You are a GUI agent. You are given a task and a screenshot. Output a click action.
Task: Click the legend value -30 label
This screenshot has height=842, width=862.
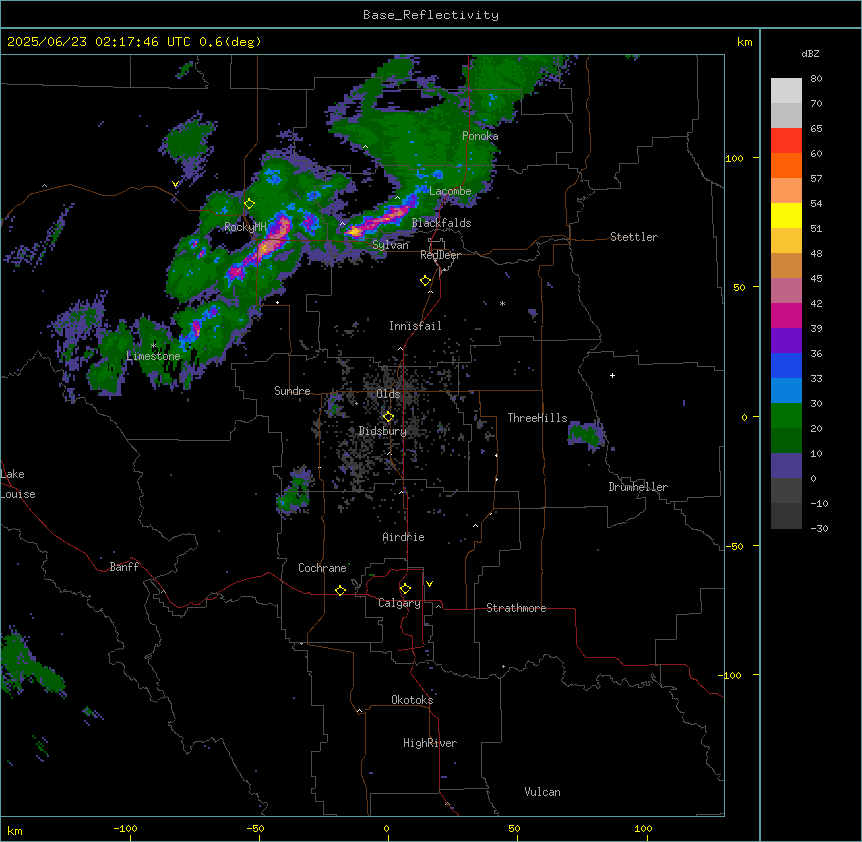coord(819,528)
